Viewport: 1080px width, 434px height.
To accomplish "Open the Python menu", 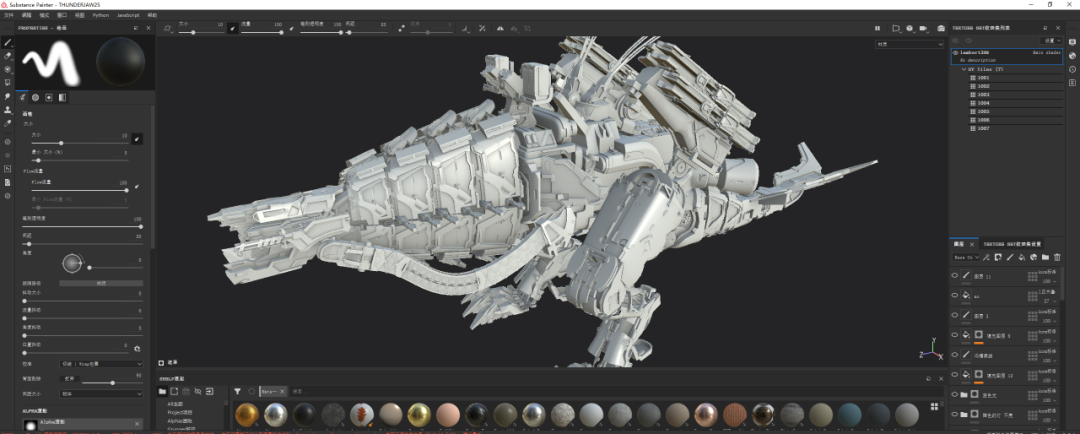I will coord(101,16).
